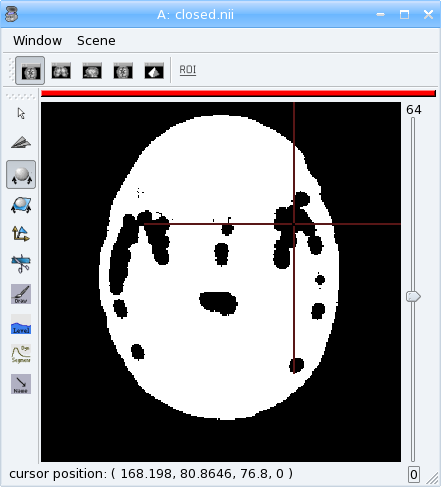This screenshot has height=487, width=441.
Task: Activate the scissors cut slice tool
Action: 21,264
